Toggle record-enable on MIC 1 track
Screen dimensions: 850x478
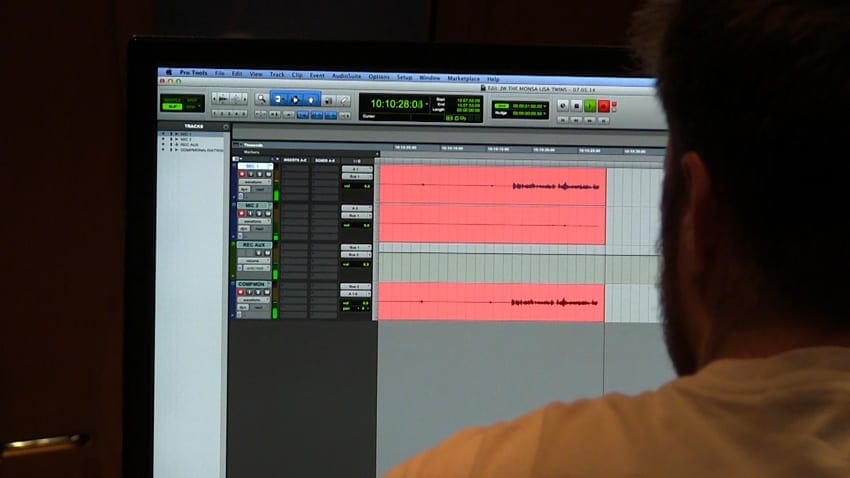pyautogui.click(x=242, y=175)
